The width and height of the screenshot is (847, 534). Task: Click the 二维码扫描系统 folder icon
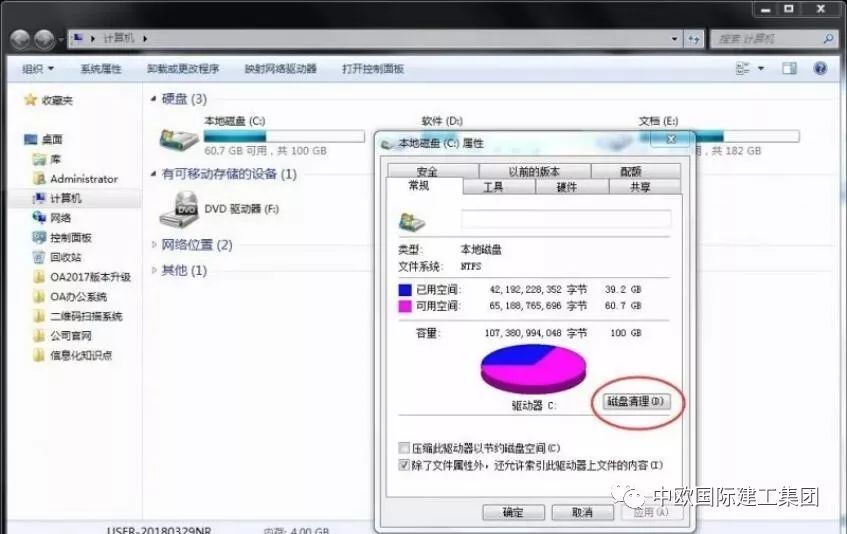39,316
